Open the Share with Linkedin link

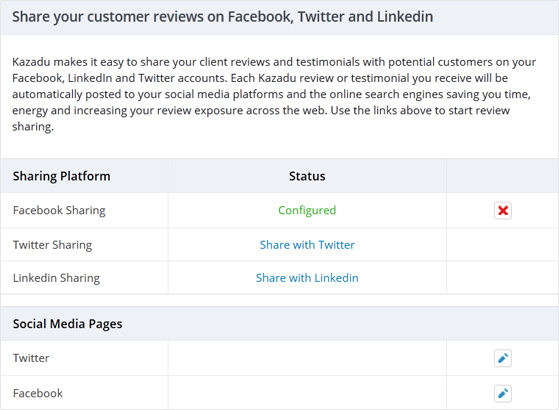[x=307, y=278]
